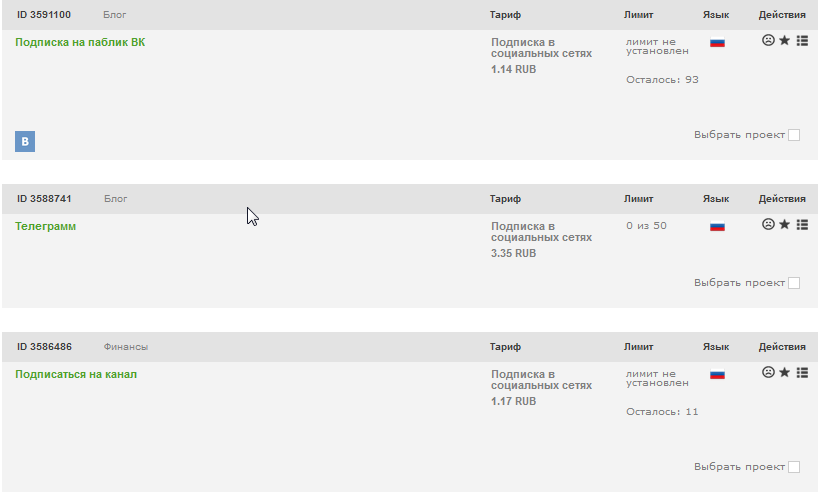Check Выбрать проект for Телеграмм project
This screenshot has width=818, height=492.
pos(794,283)
